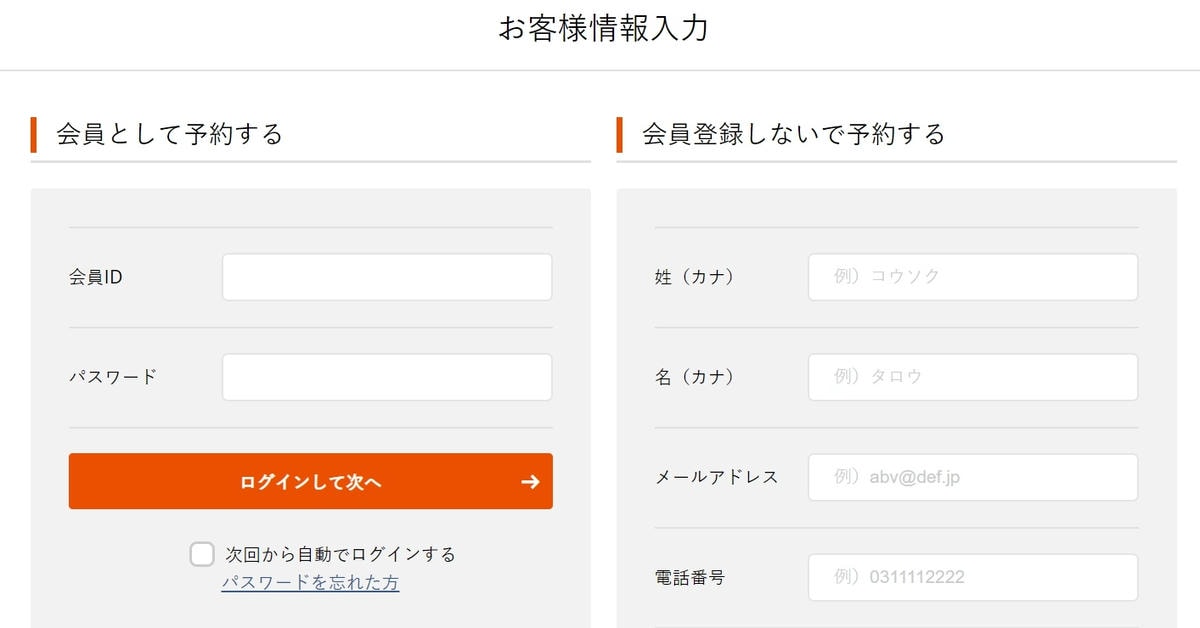This screenshot has width=1200, height=628.
Task: Open the パスワードを忘れた方 link
Action: [310, 582]
